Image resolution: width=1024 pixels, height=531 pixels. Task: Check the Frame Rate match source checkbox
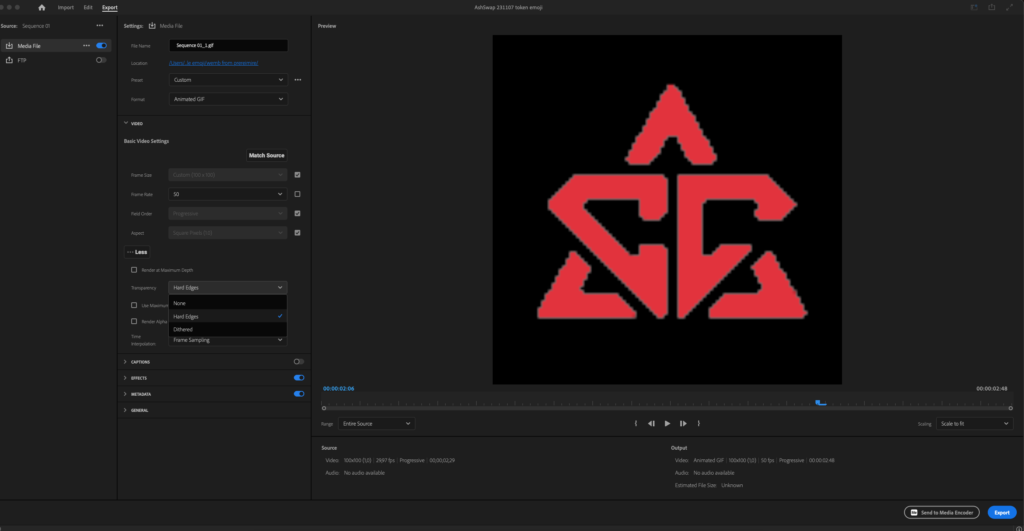pos(298,194)
